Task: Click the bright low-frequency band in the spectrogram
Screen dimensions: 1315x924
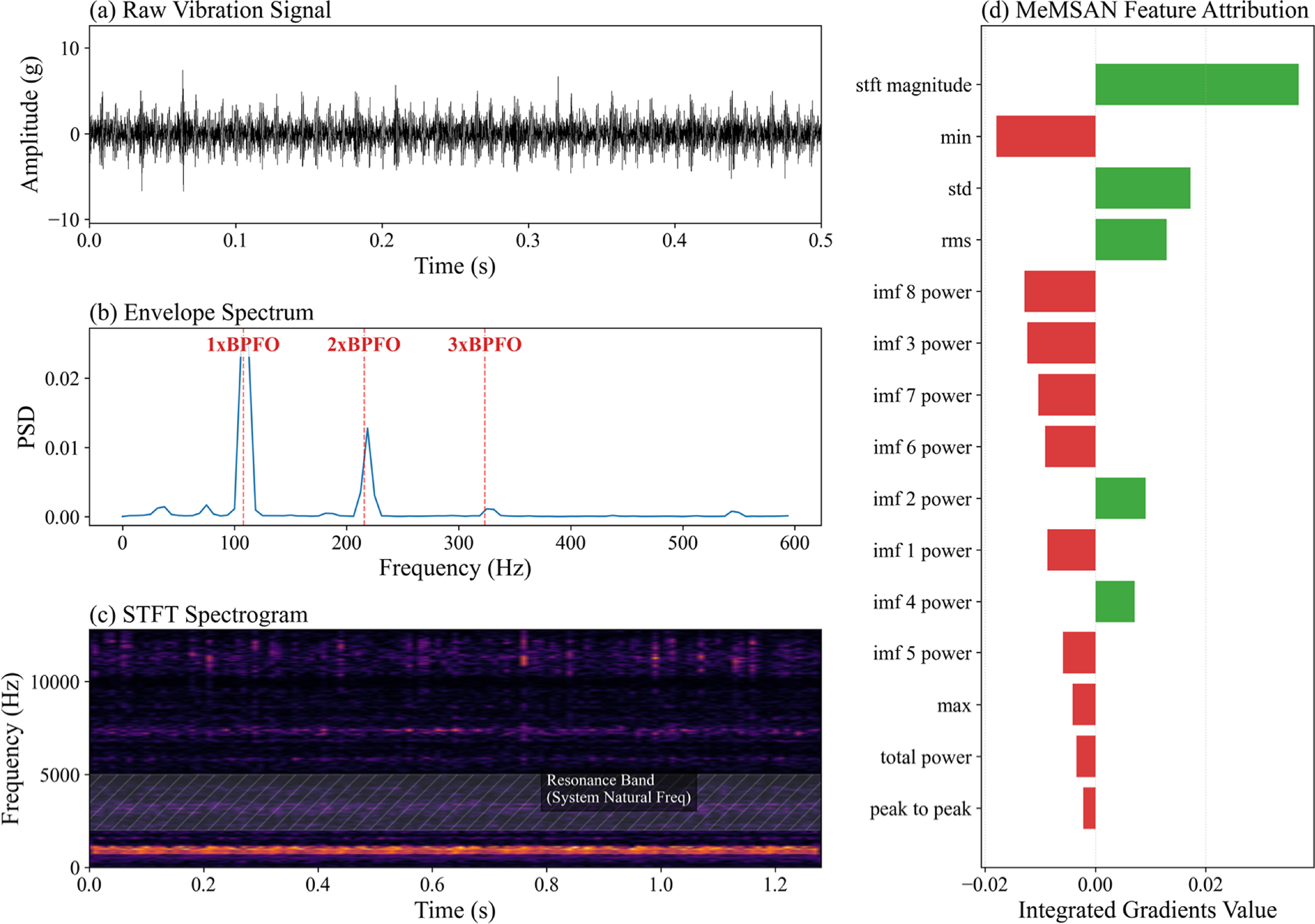Action: [455, 850]
